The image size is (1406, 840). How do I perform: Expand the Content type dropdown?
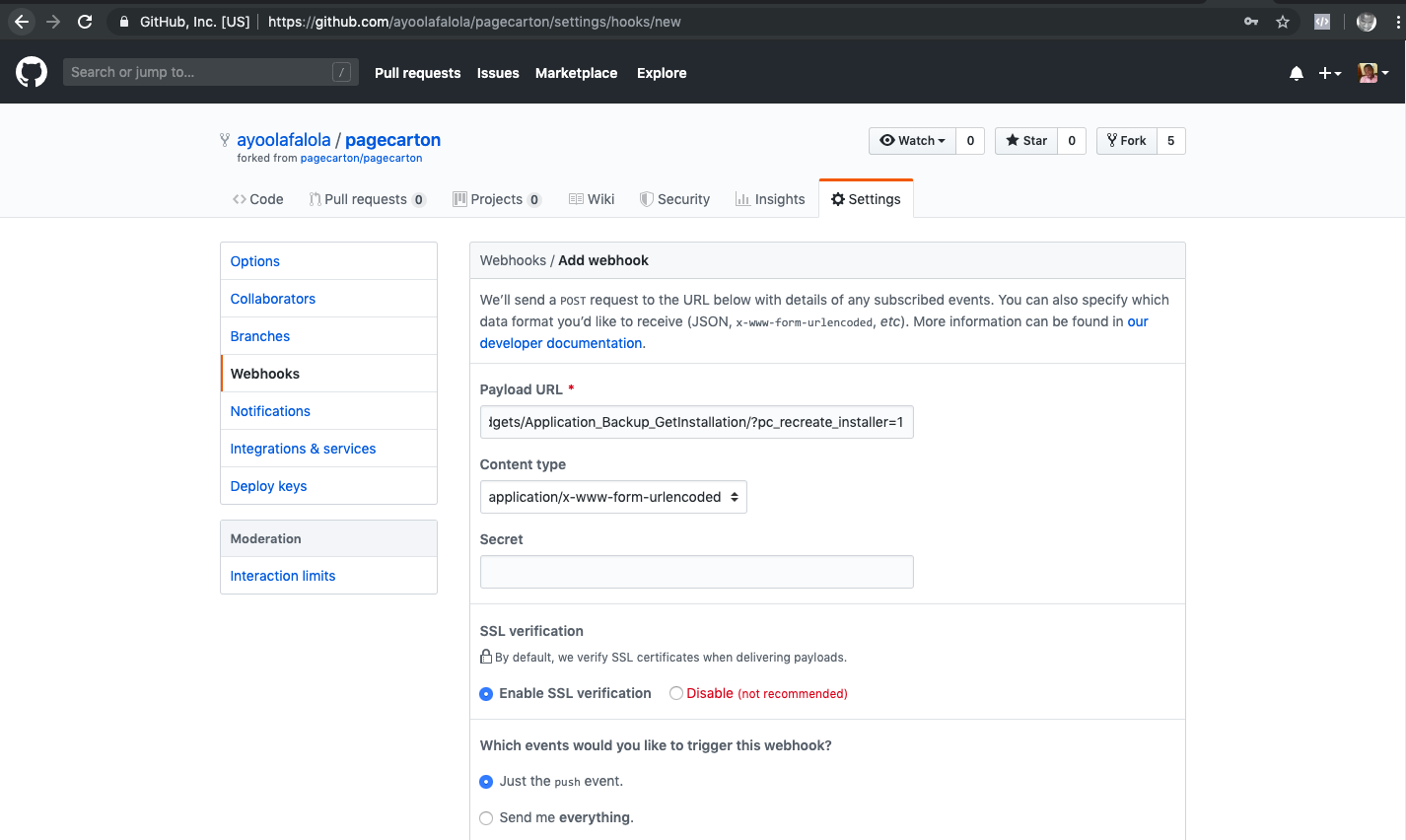point(613,497)
